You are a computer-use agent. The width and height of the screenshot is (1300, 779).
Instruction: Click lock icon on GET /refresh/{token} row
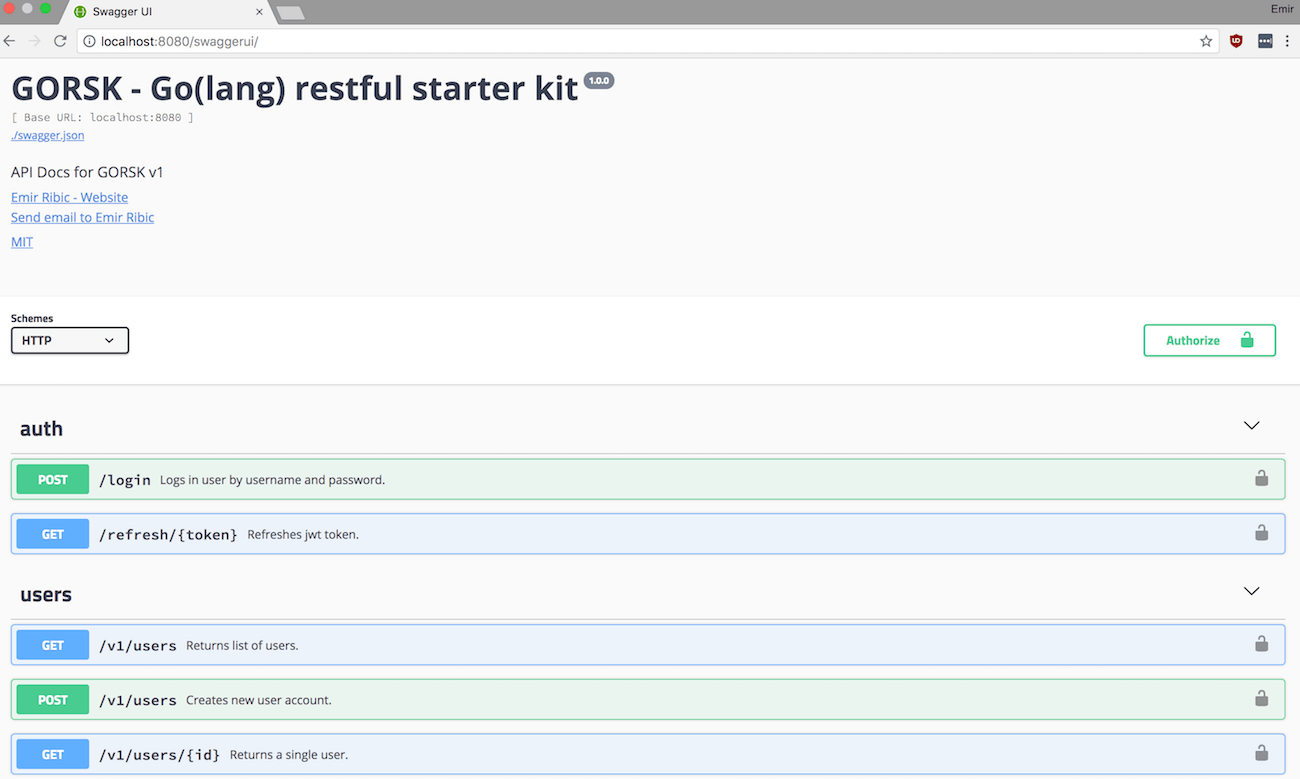click(x=1261, y=534)
